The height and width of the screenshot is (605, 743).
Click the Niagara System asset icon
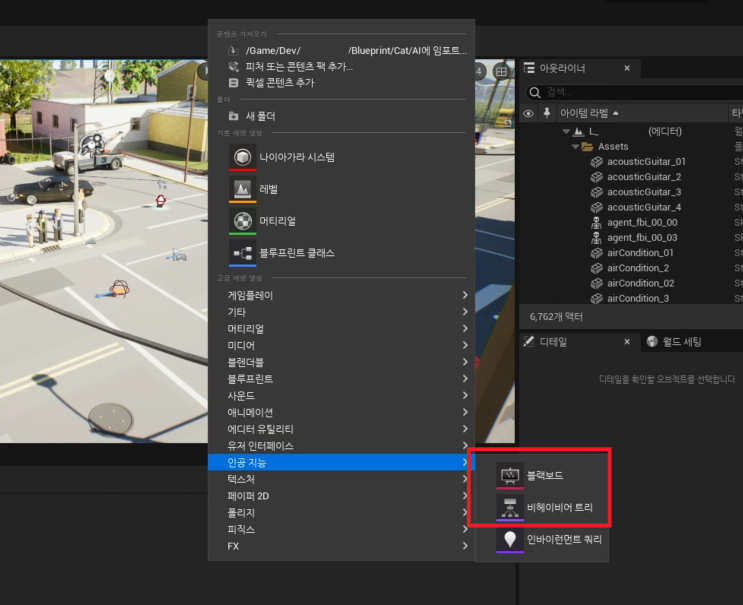point(243,157)
